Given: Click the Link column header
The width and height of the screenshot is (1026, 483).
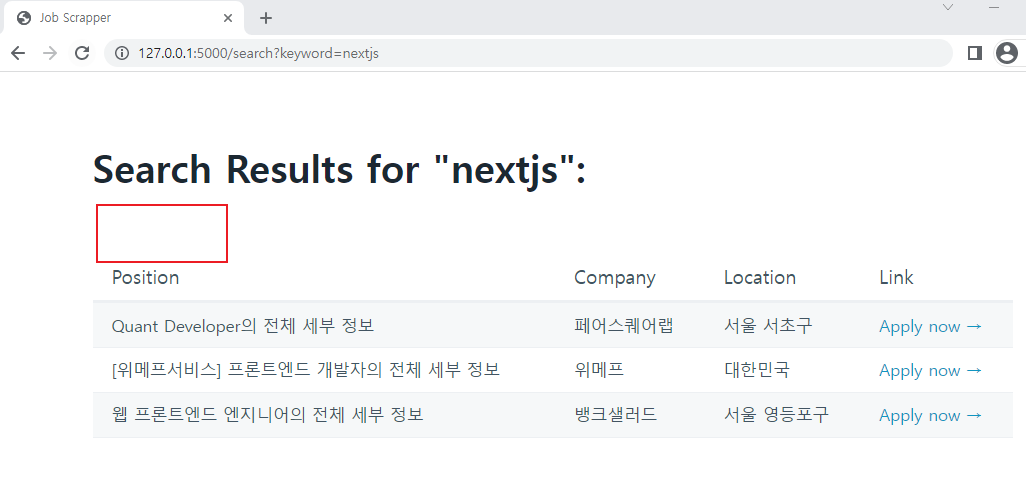Looking at the screenshot, I should coord(896,277).
